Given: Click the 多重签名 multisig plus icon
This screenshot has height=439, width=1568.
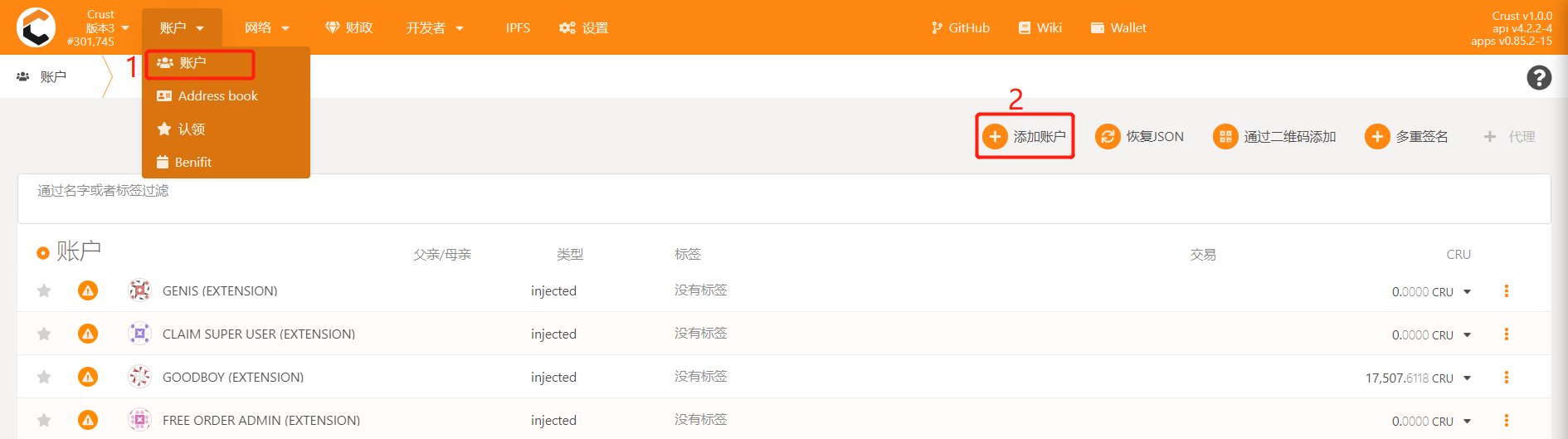Looking at the screenshot, I should [x=1377, y=136].
